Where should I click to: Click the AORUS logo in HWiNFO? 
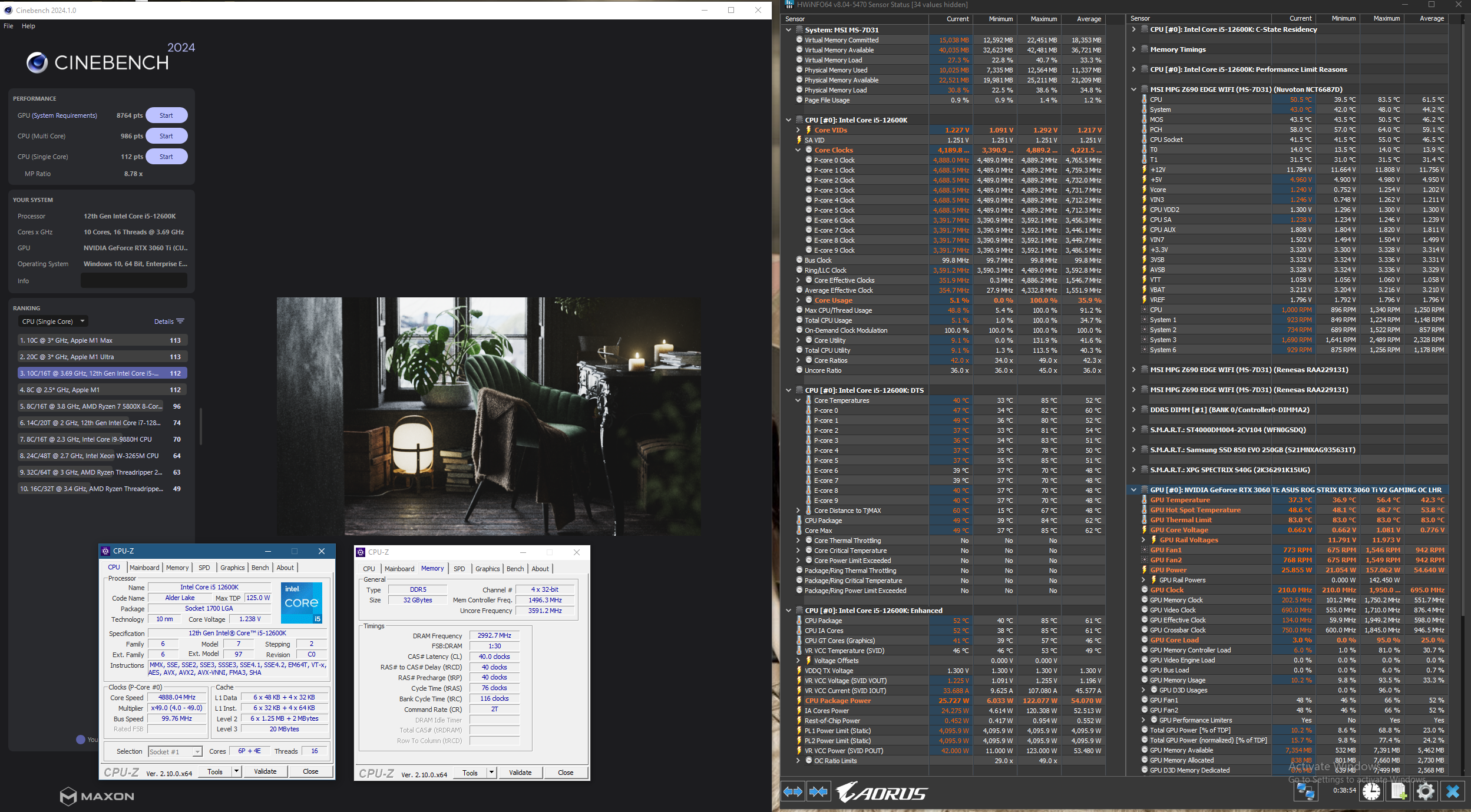[x=881, y=792]
